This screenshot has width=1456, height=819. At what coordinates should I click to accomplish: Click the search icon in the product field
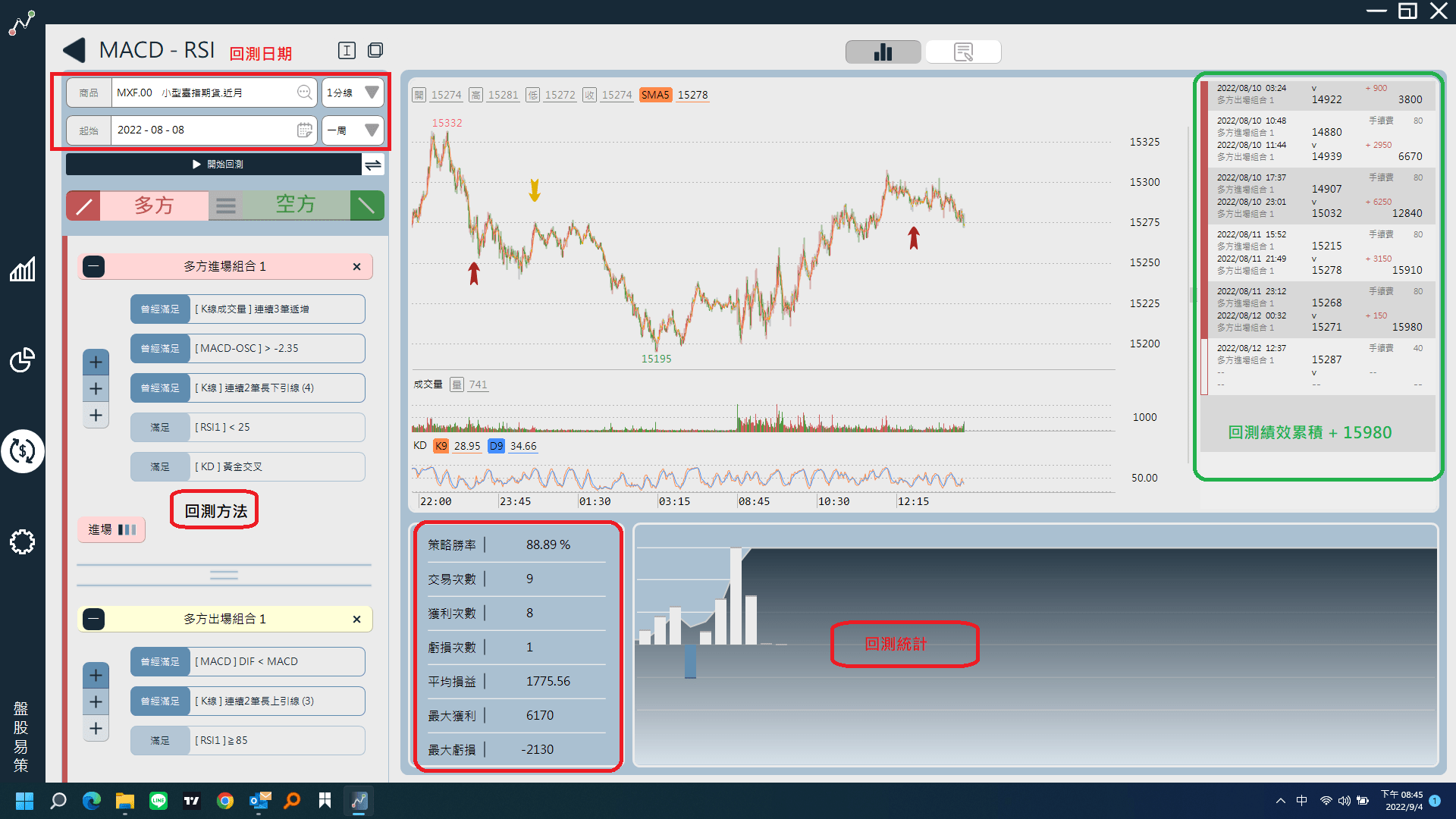304,93
